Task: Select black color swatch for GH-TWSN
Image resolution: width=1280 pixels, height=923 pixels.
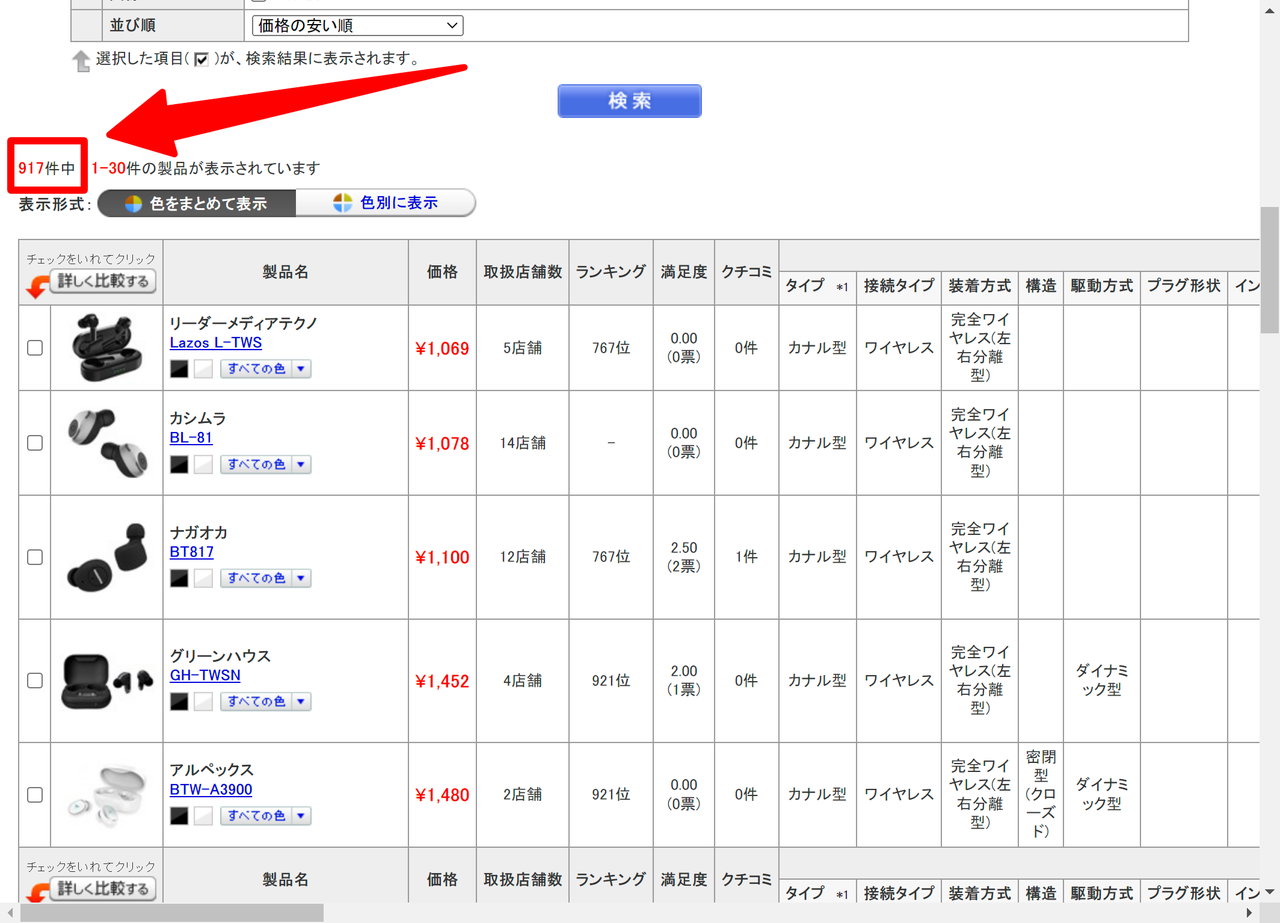Action: (x=180, y=702)
